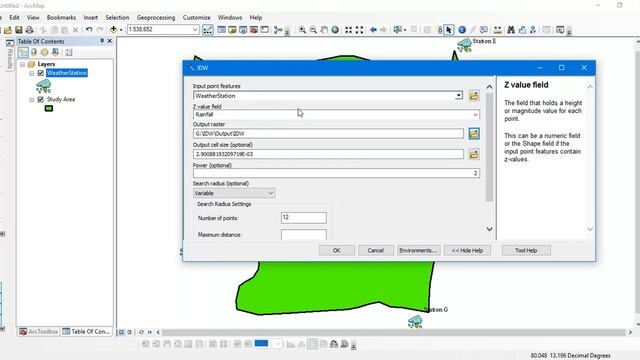Open a map document with the folder icon

8,30
